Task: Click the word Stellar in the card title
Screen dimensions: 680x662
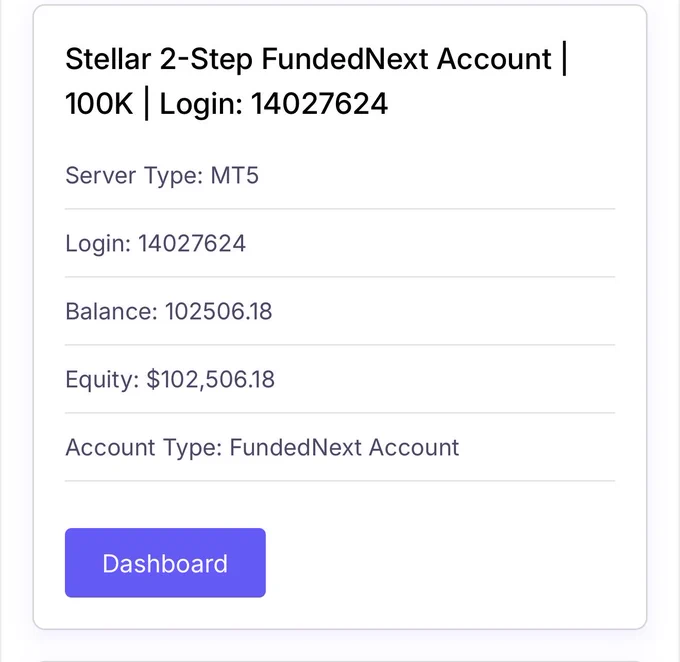Action: 108,59
